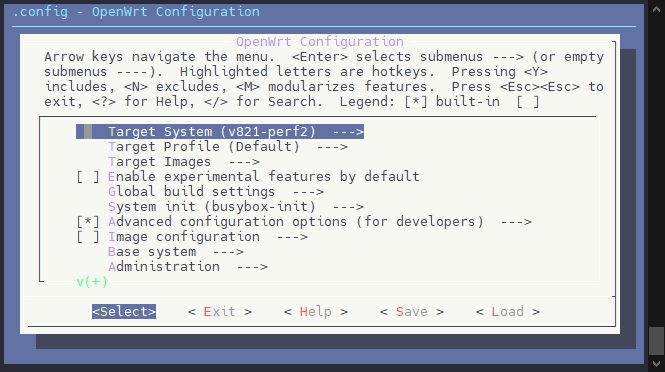Viewport: 665px width, 372px height.
Task: Click the < Save > button
Action: (412, 312)
